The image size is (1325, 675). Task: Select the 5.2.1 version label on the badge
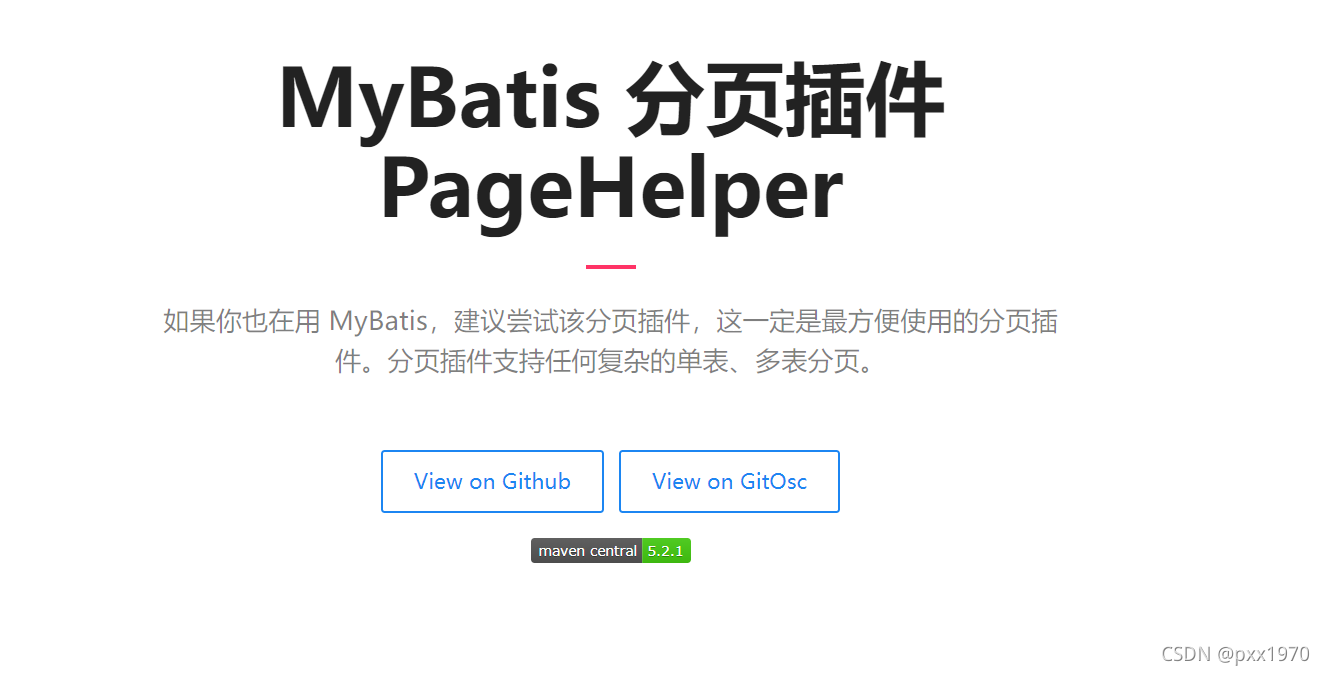(668, 550)
